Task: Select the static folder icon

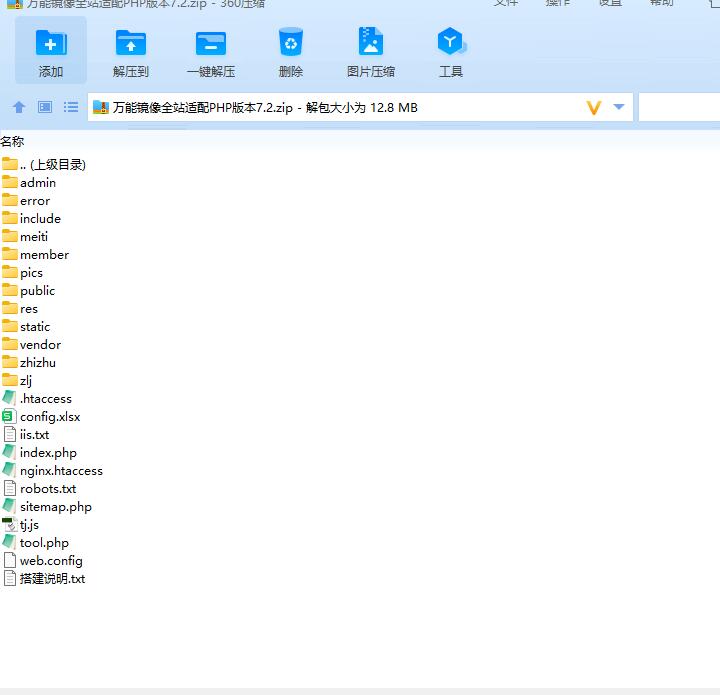Action: [x=10, y=326]
